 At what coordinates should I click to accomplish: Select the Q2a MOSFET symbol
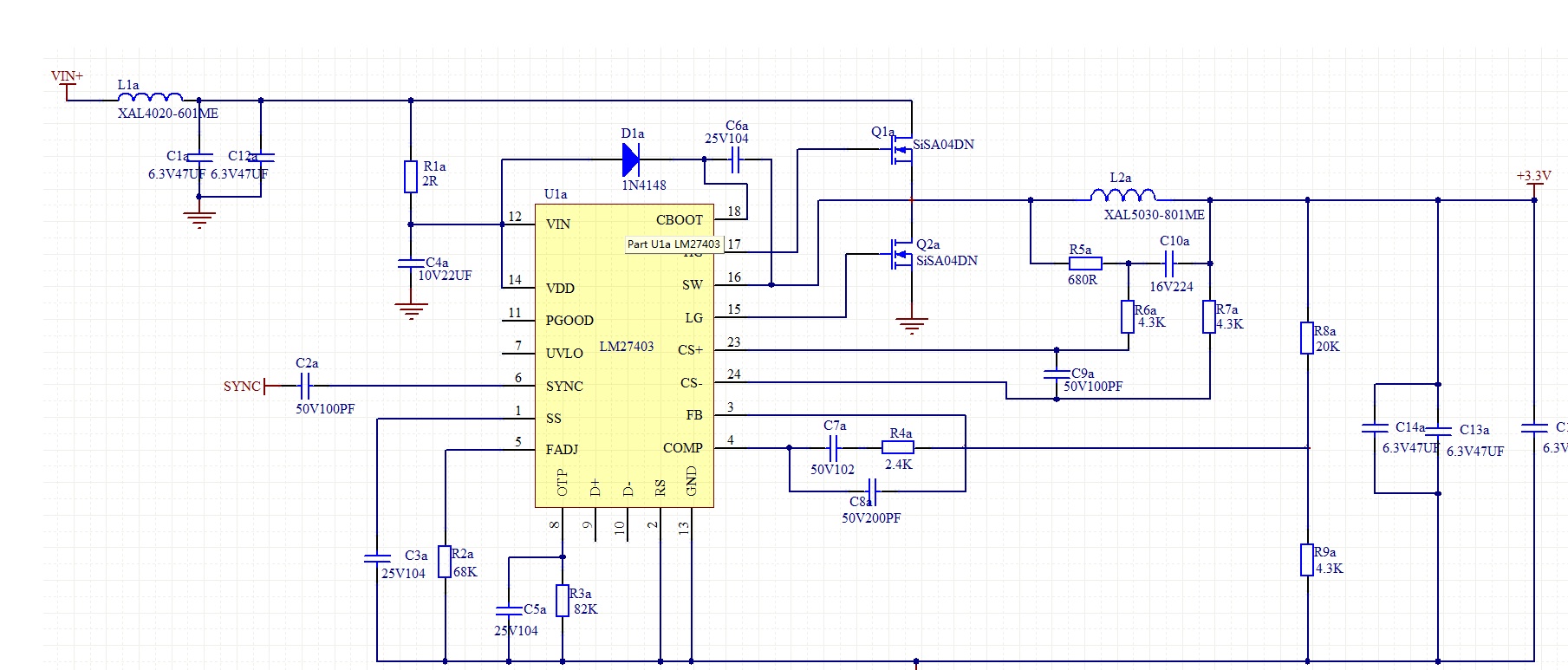coord(901,254)
